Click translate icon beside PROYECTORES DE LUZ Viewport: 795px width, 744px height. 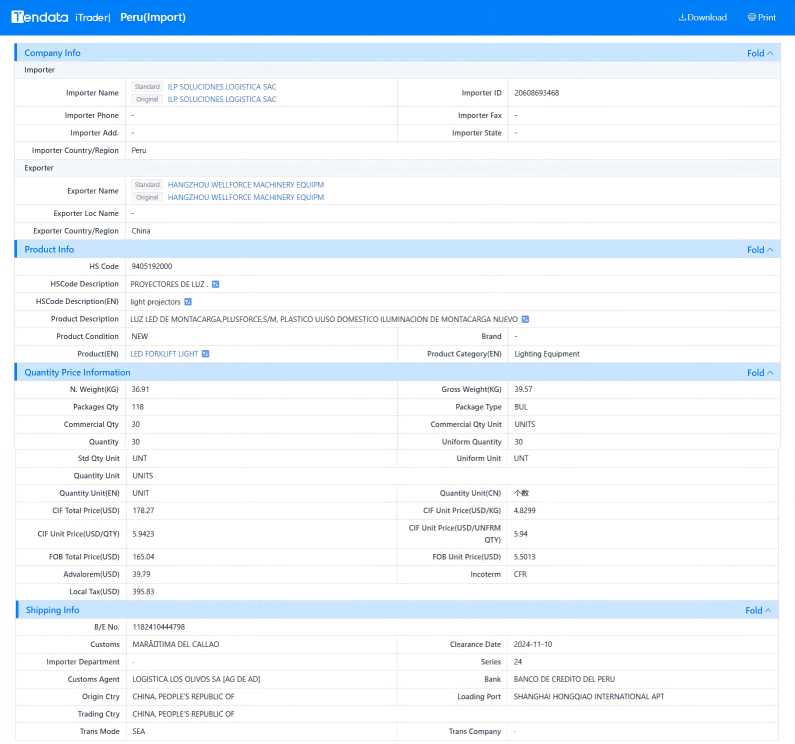pos(215,284)
